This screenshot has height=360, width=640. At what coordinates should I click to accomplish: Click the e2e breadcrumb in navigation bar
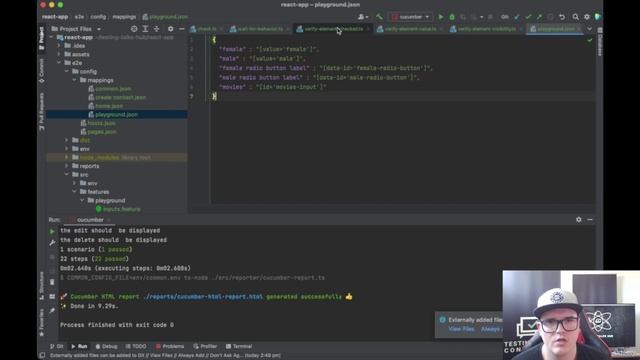(x=79, y=17)
